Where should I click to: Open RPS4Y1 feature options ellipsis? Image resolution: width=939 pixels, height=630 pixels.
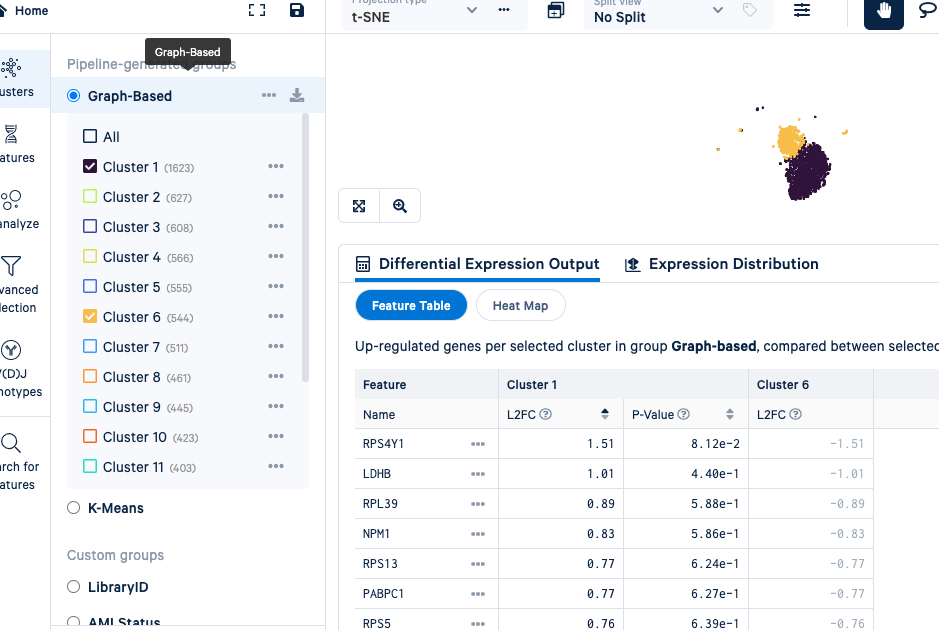[478, 444]
